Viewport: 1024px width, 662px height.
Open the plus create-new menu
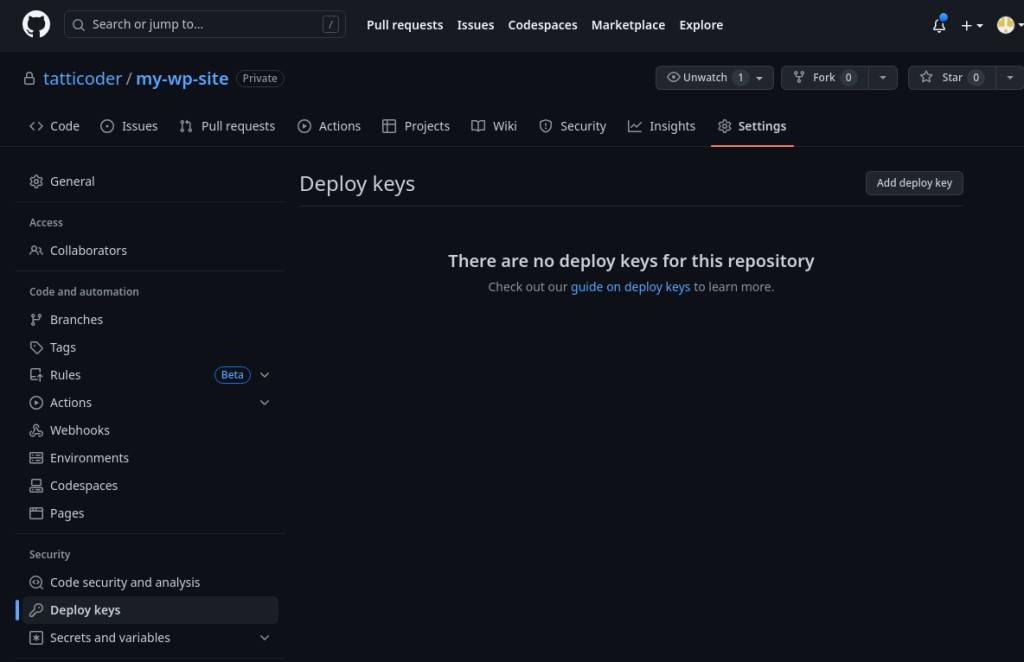coord(972,25)
